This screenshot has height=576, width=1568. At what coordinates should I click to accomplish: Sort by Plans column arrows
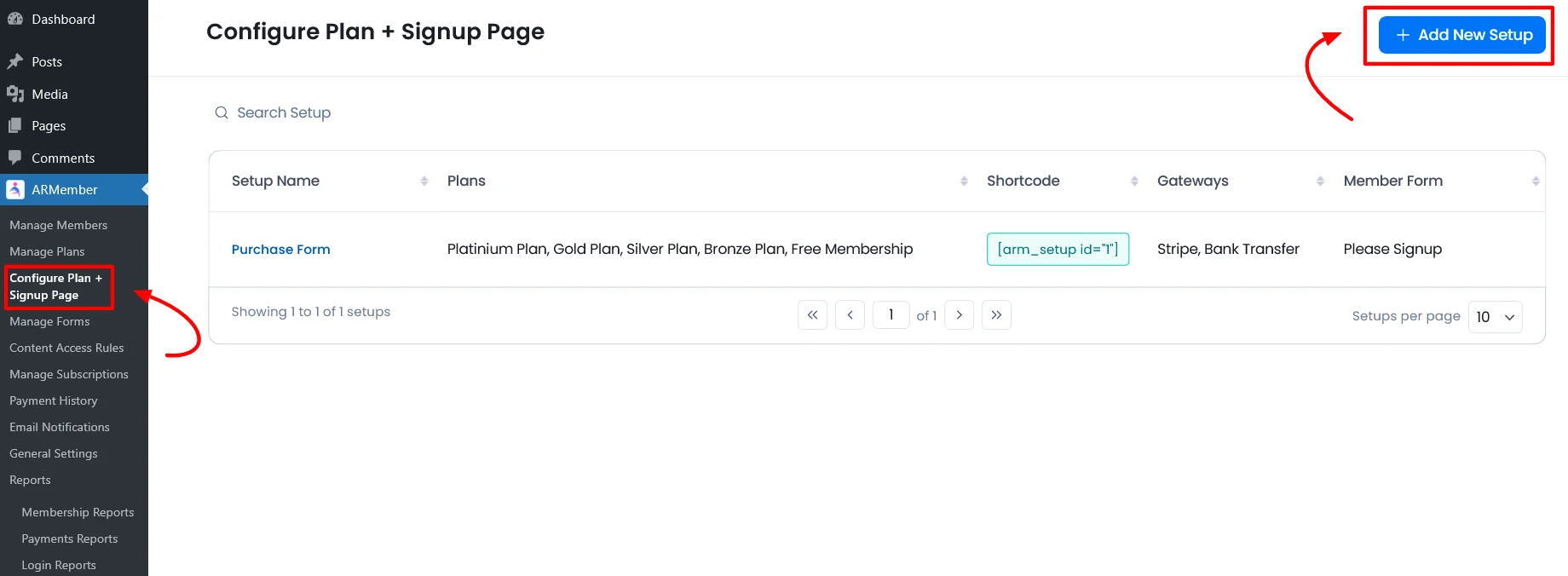(964, 181)
